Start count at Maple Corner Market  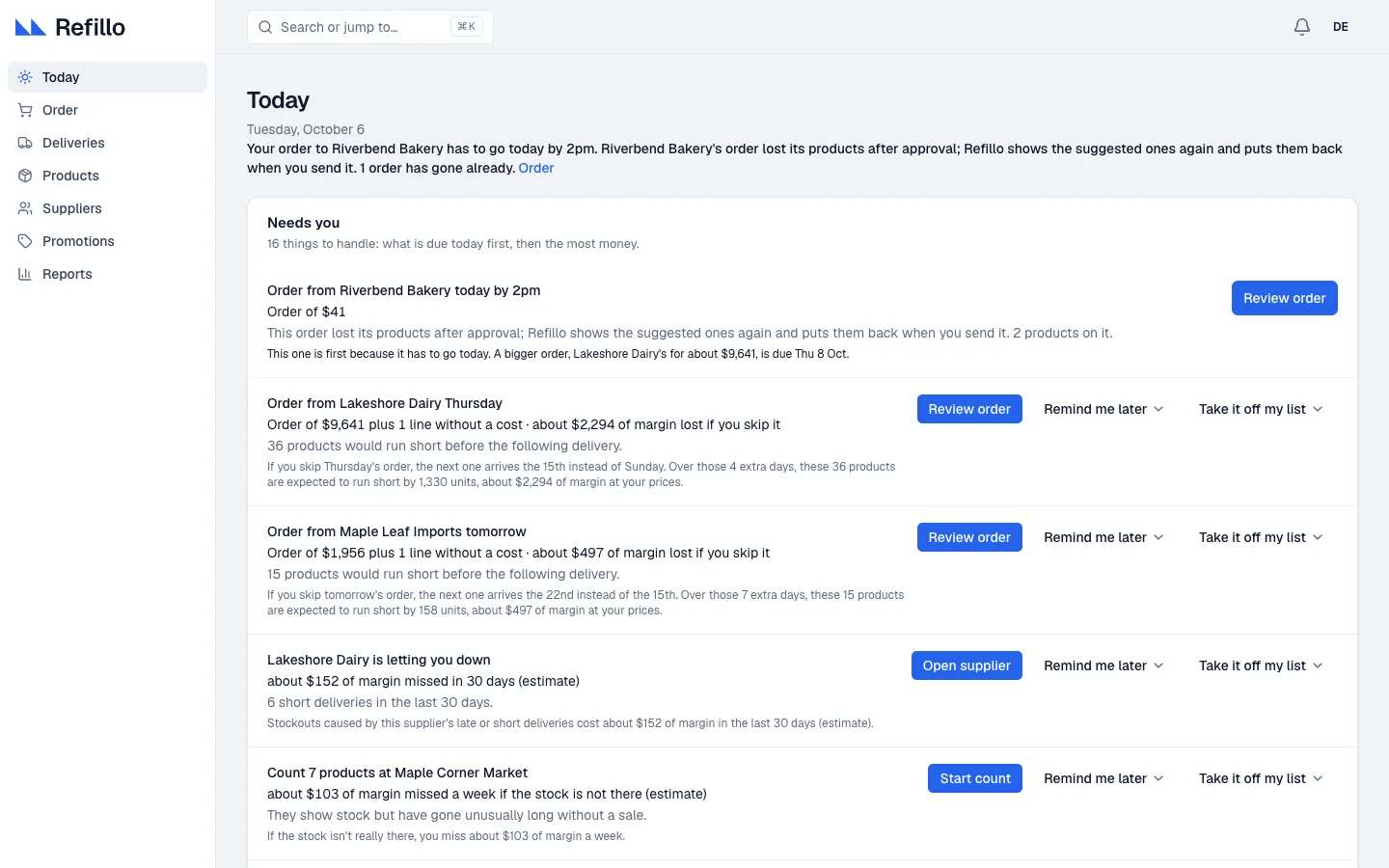coord(975,778)
